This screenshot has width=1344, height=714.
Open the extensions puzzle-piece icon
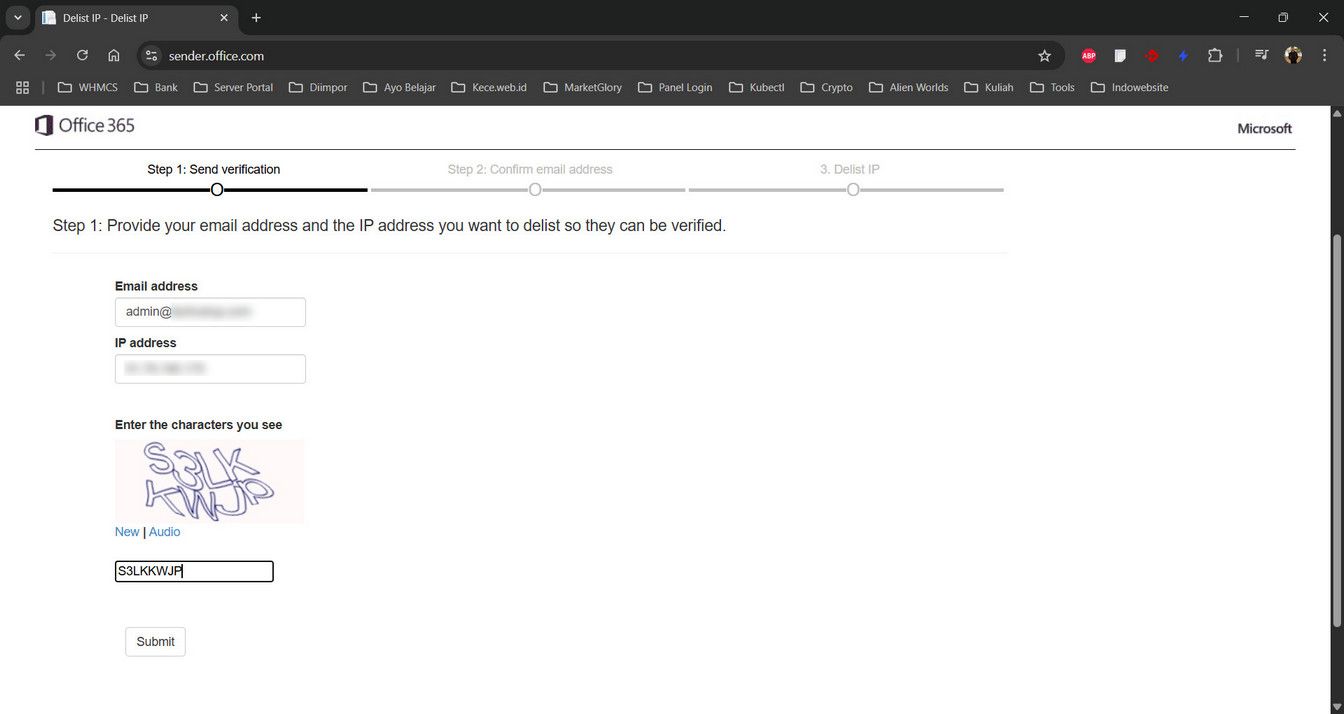pos(1215,56)
